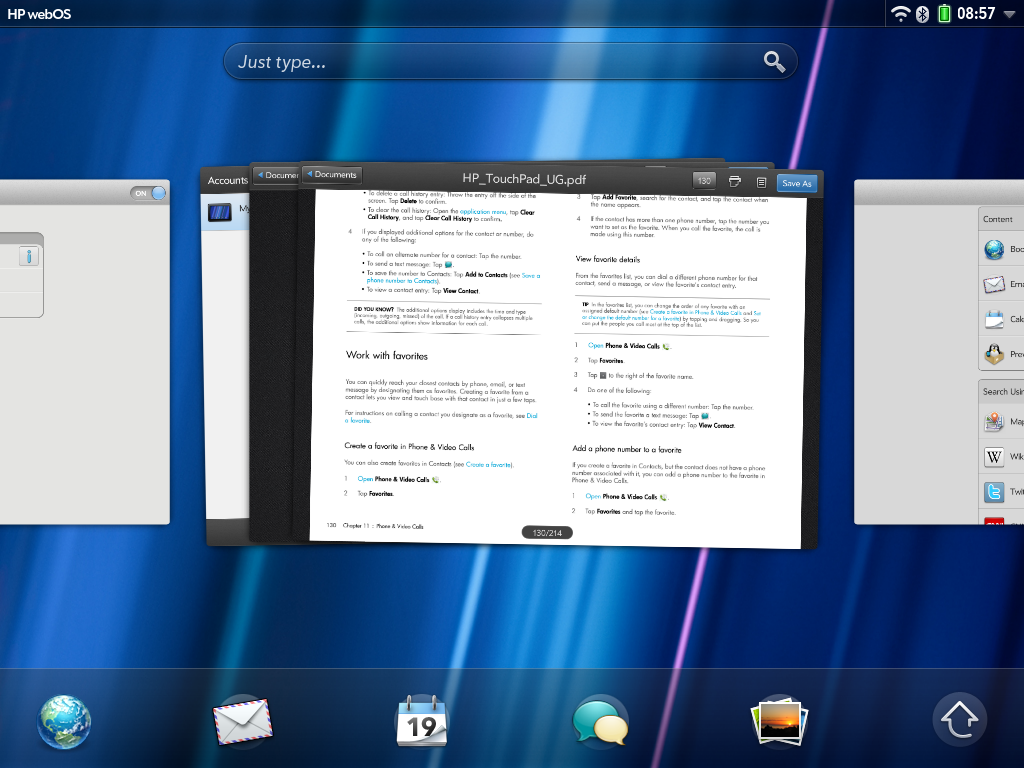This screenshot has width=1024, height=768.
Task: Open the Photos app in the dock
Action: point(779,721)
